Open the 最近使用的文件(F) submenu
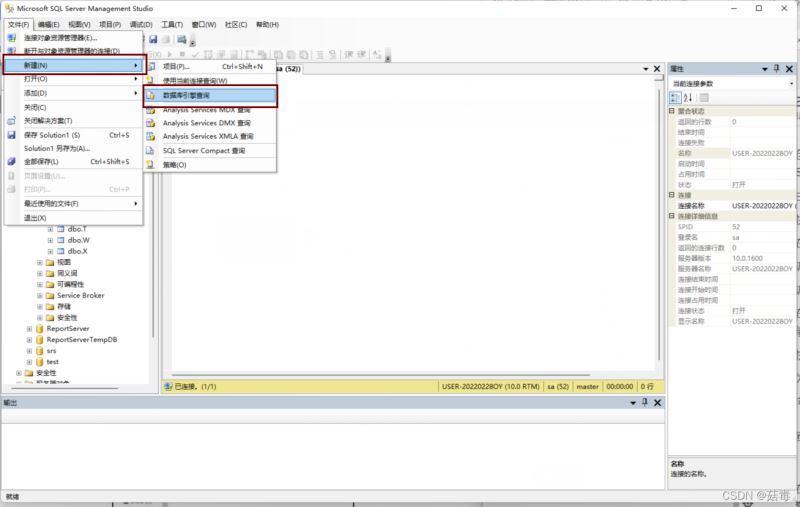Viewport: 800px width, 507px height. coord(73,204)
